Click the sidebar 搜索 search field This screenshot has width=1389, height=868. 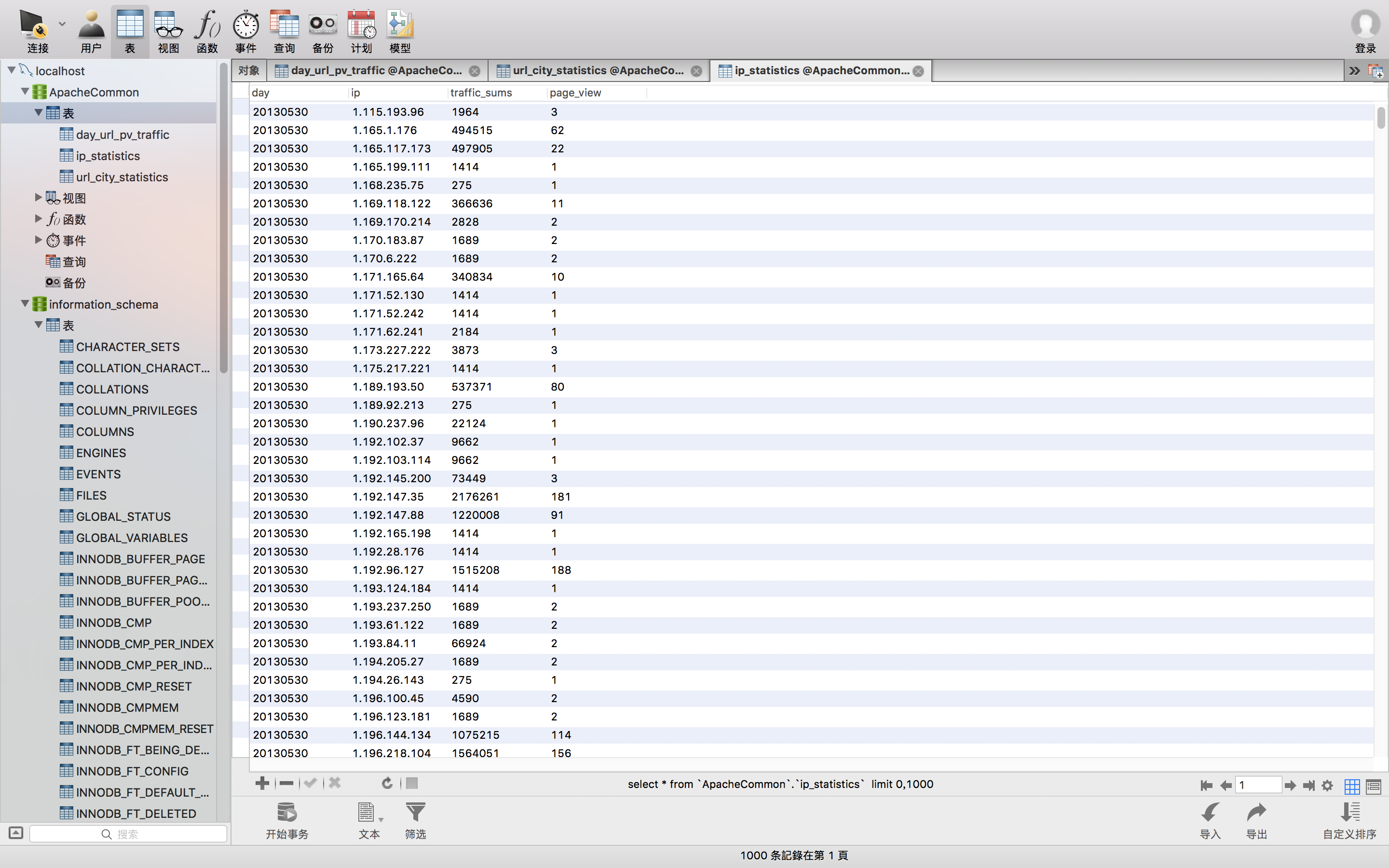[128, 834]
